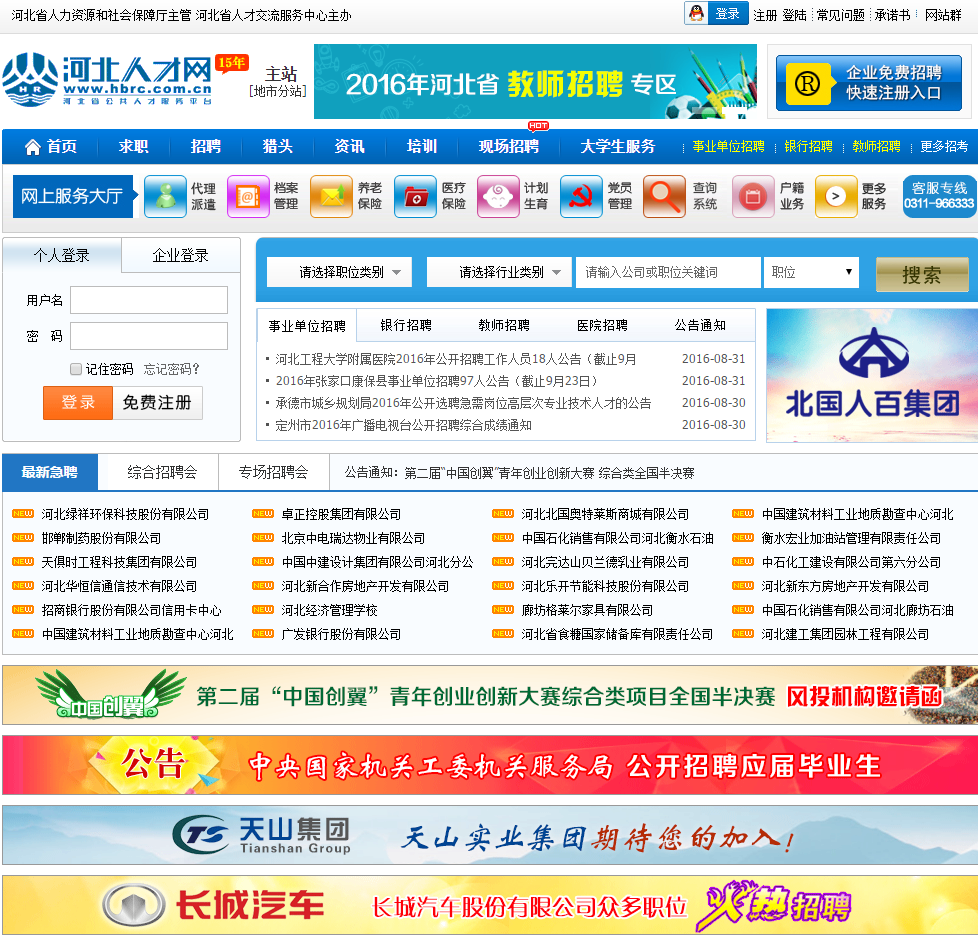Open the 北国人百集团 advertisement
978x940 pixels.
(x=872, y=376)
